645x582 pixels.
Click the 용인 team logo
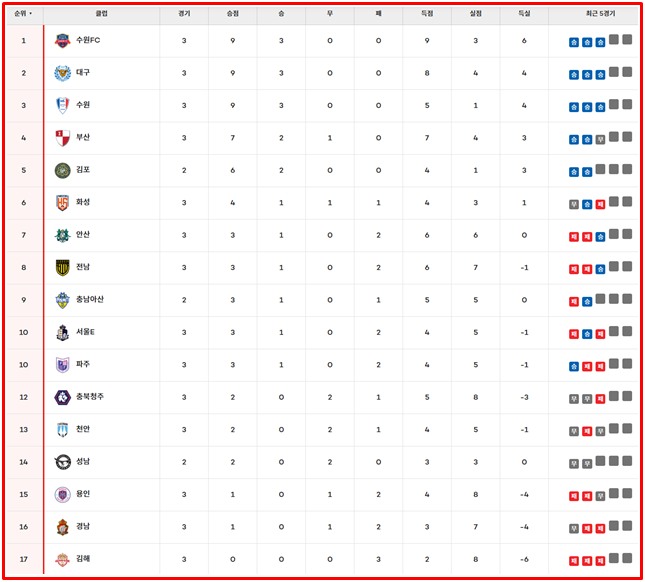62,494
